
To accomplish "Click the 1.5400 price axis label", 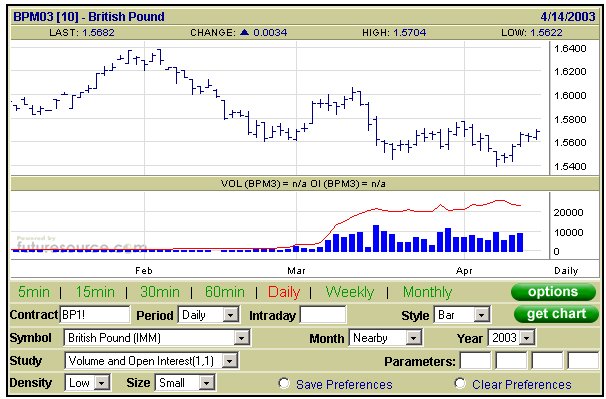I will click(570, 167).
